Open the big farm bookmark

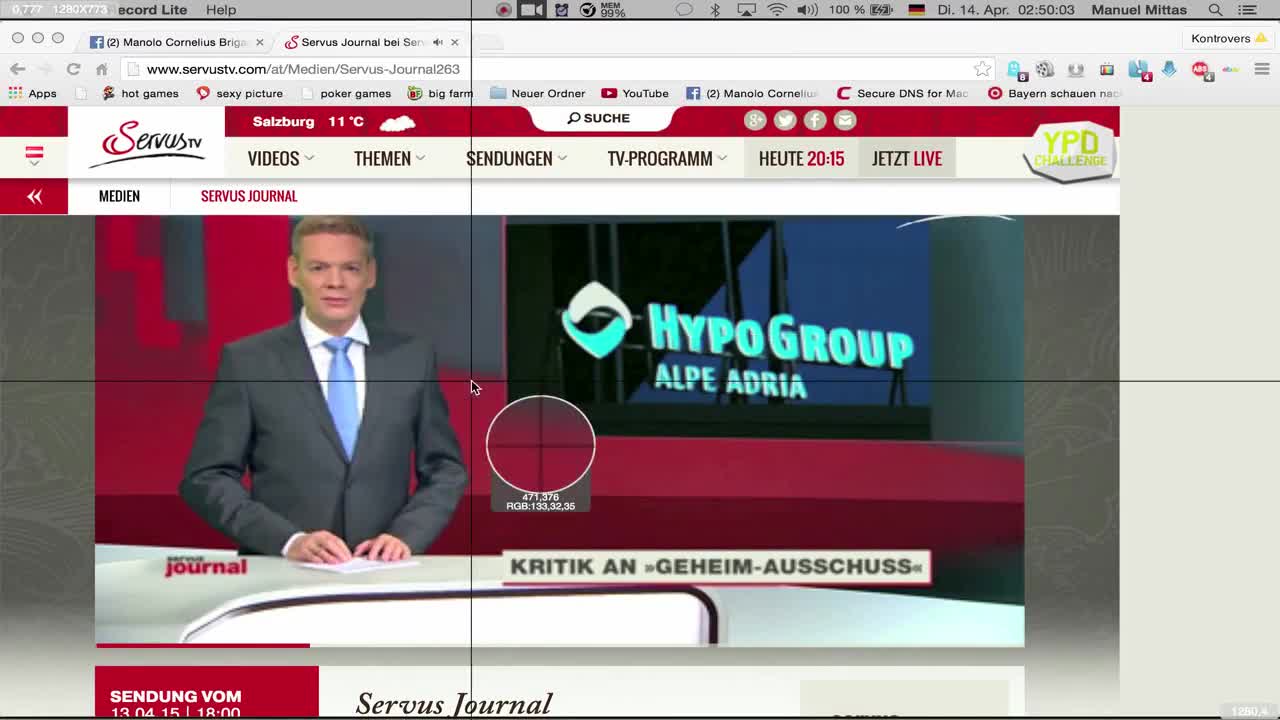coord(441,93)
